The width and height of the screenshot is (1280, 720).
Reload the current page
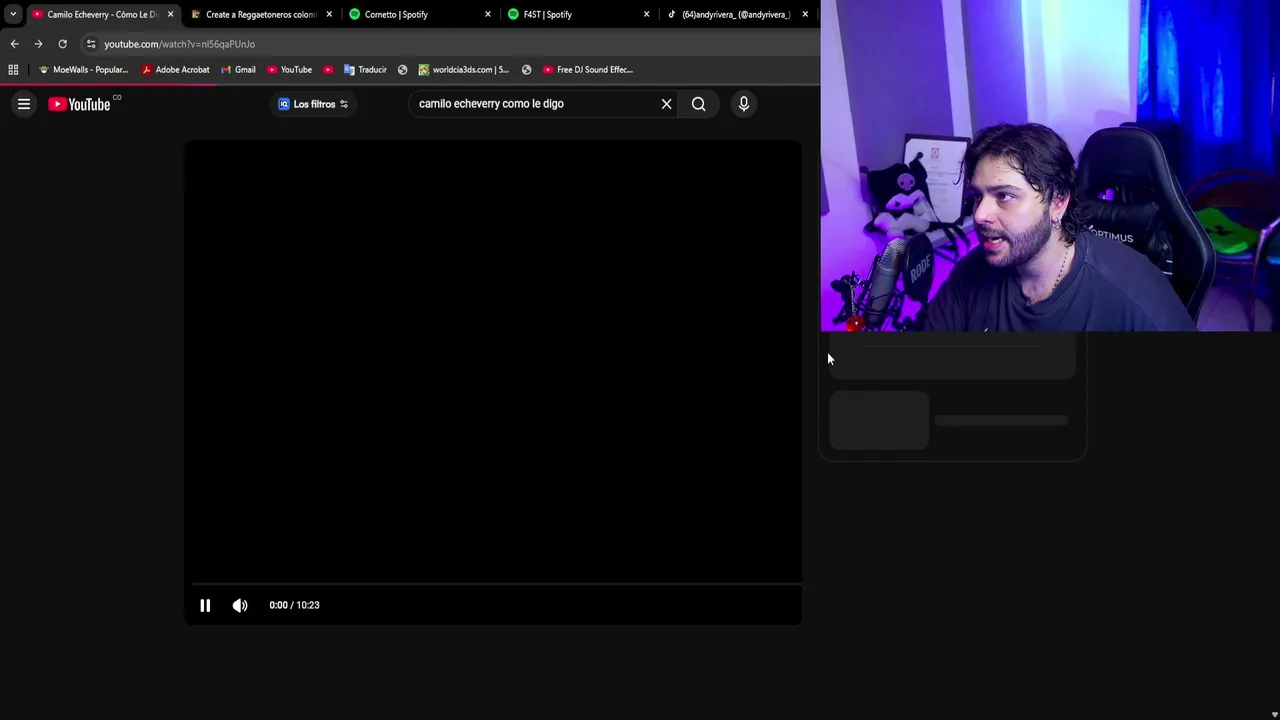(62, 44)
